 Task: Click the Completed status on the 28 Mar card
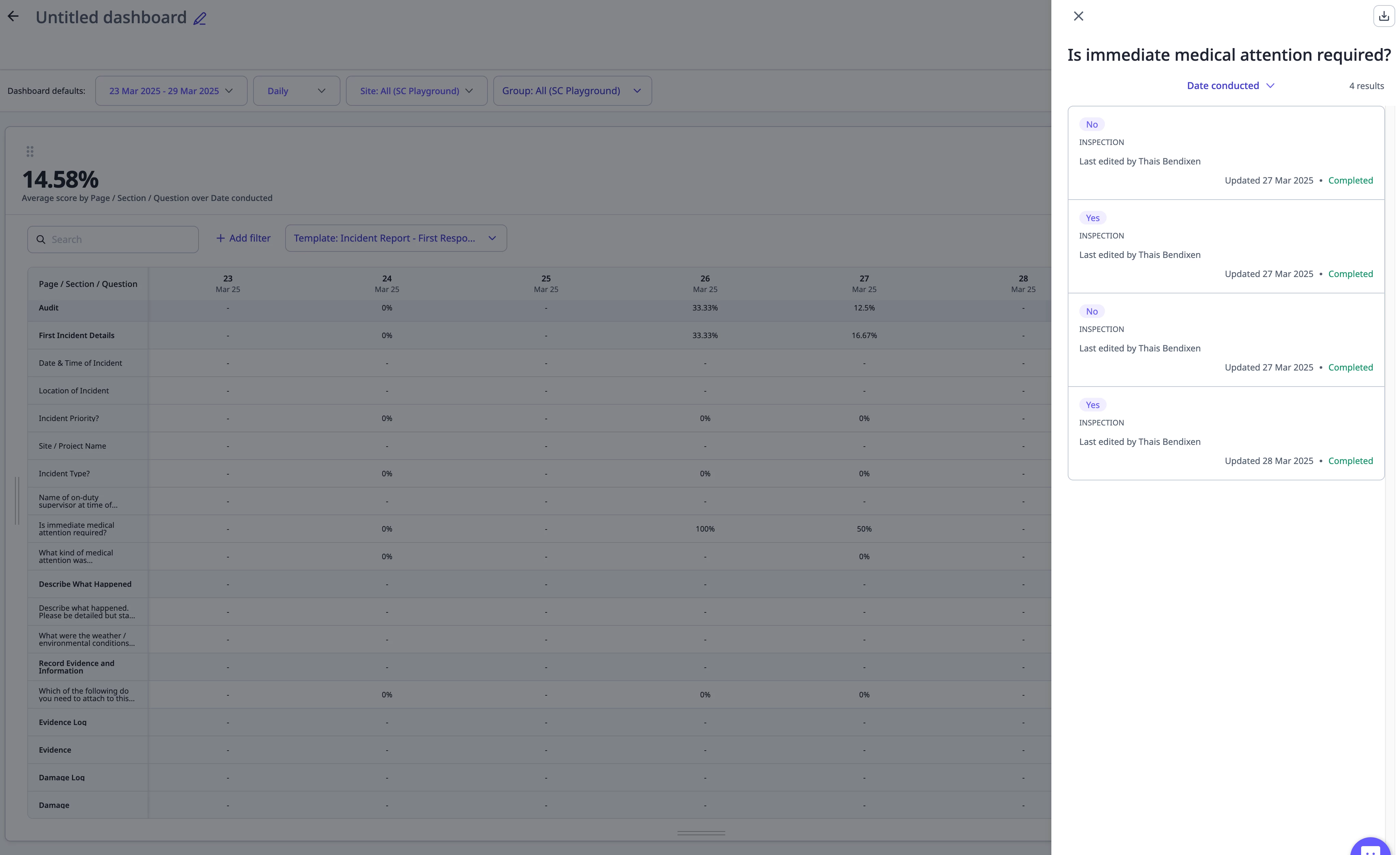click(x=1351, y=461)
